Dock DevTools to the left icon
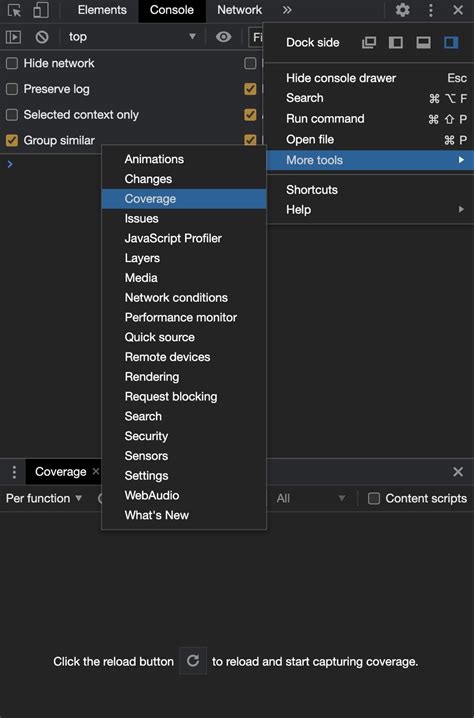474x718 pixels. tap(396, 43)
